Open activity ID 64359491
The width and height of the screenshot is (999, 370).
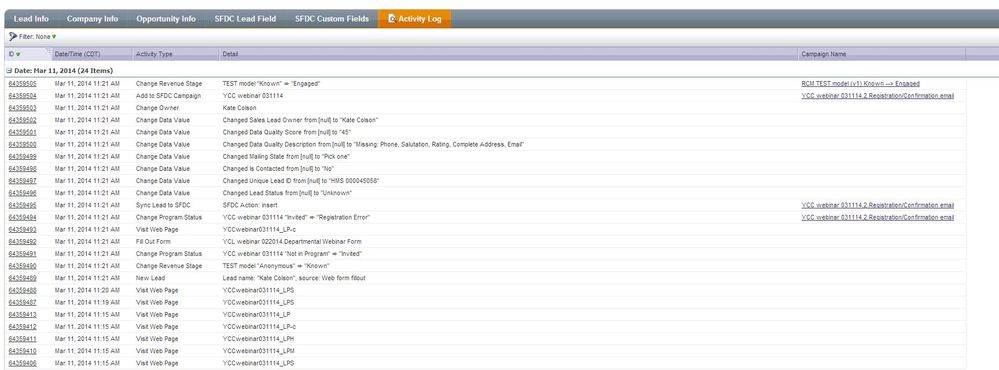click(22, 253)
